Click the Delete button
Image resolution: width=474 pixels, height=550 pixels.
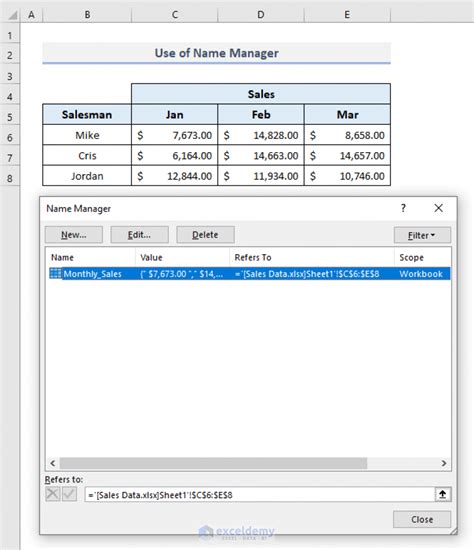[x=205, y=235]
